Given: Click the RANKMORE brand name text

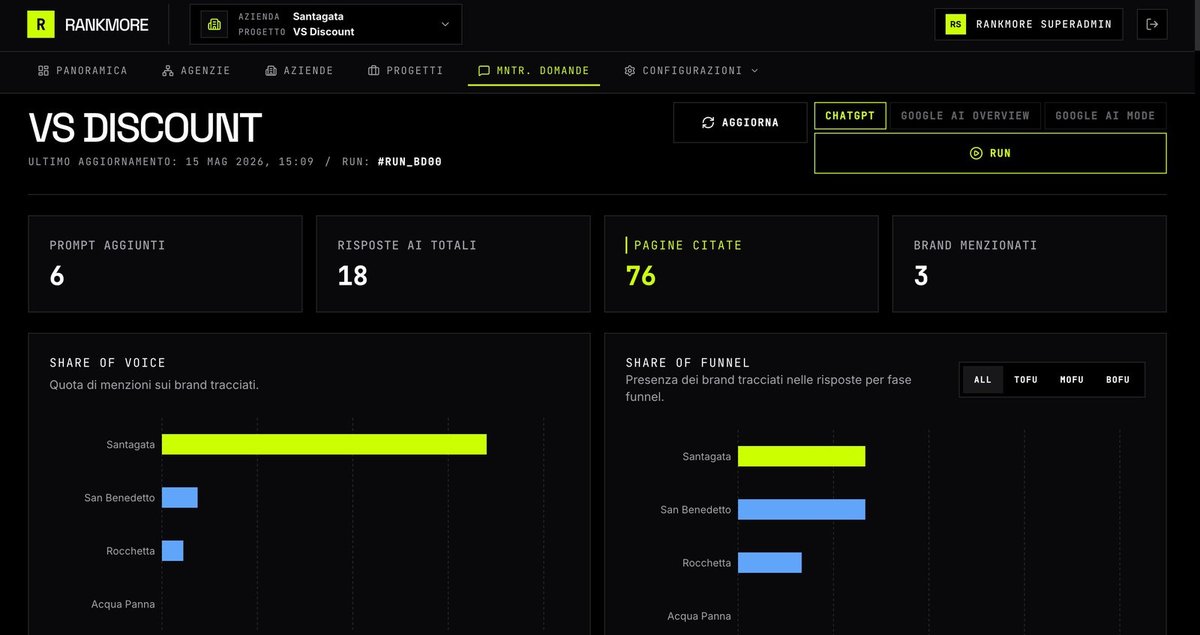Looking at the screenshot, I should tap(107, 25).
